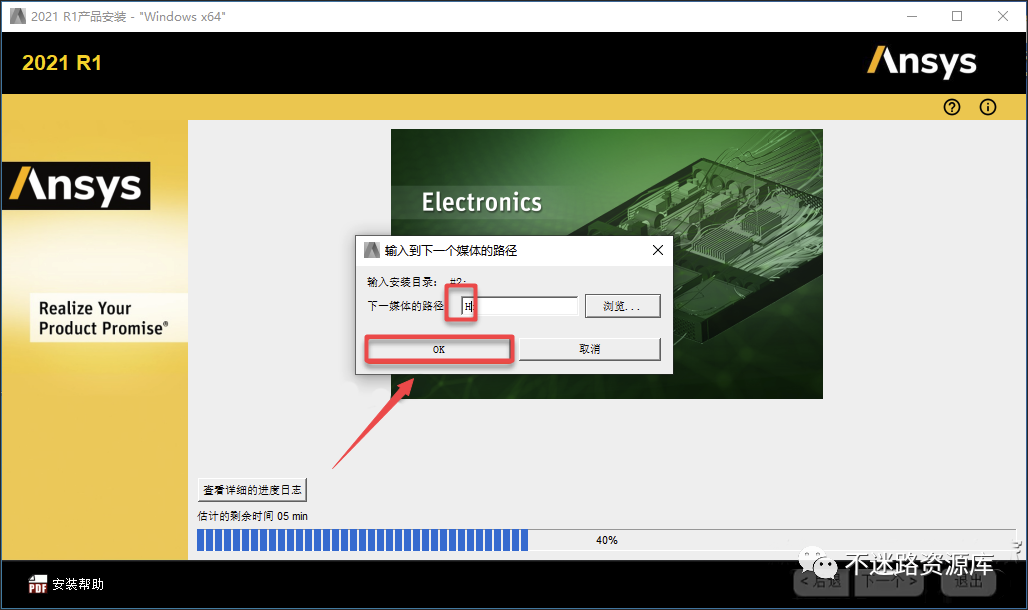Open the PDF installation help icon
This screenshot has height=610, width=1028.
click(38, 584)
